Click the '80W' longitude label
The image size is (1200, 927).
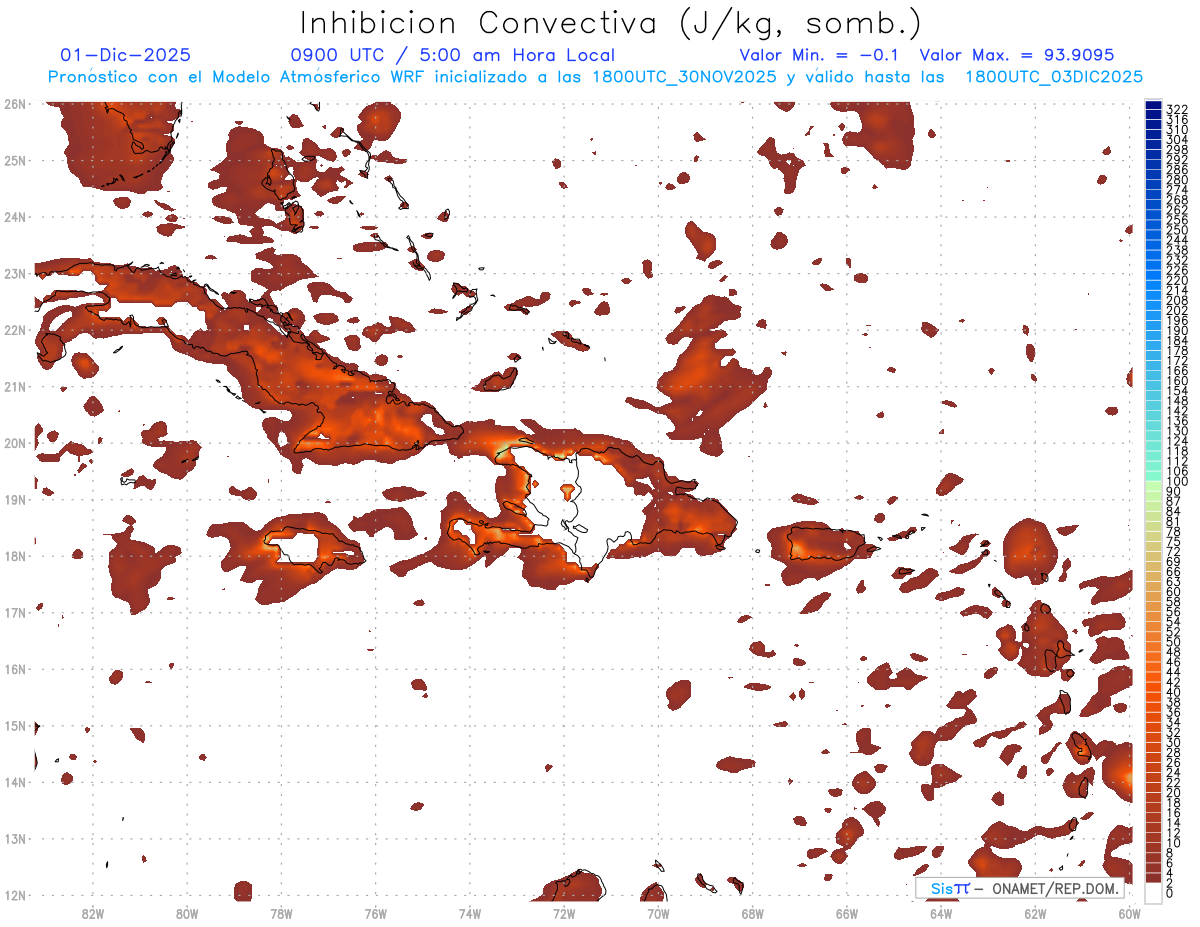coord(187,913)
